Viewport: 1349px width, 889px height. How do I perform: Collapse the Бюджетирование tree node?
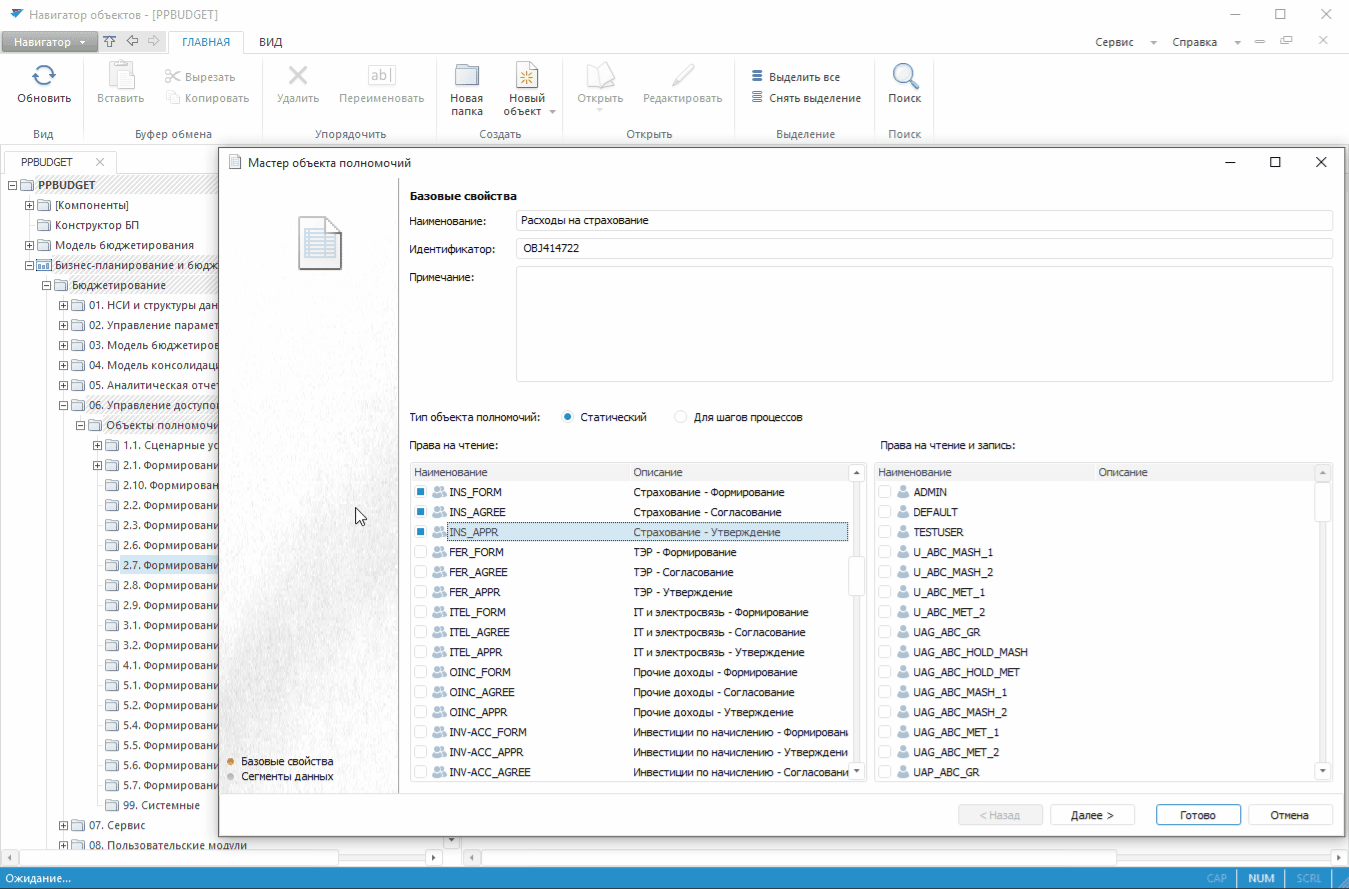[47, 285]
